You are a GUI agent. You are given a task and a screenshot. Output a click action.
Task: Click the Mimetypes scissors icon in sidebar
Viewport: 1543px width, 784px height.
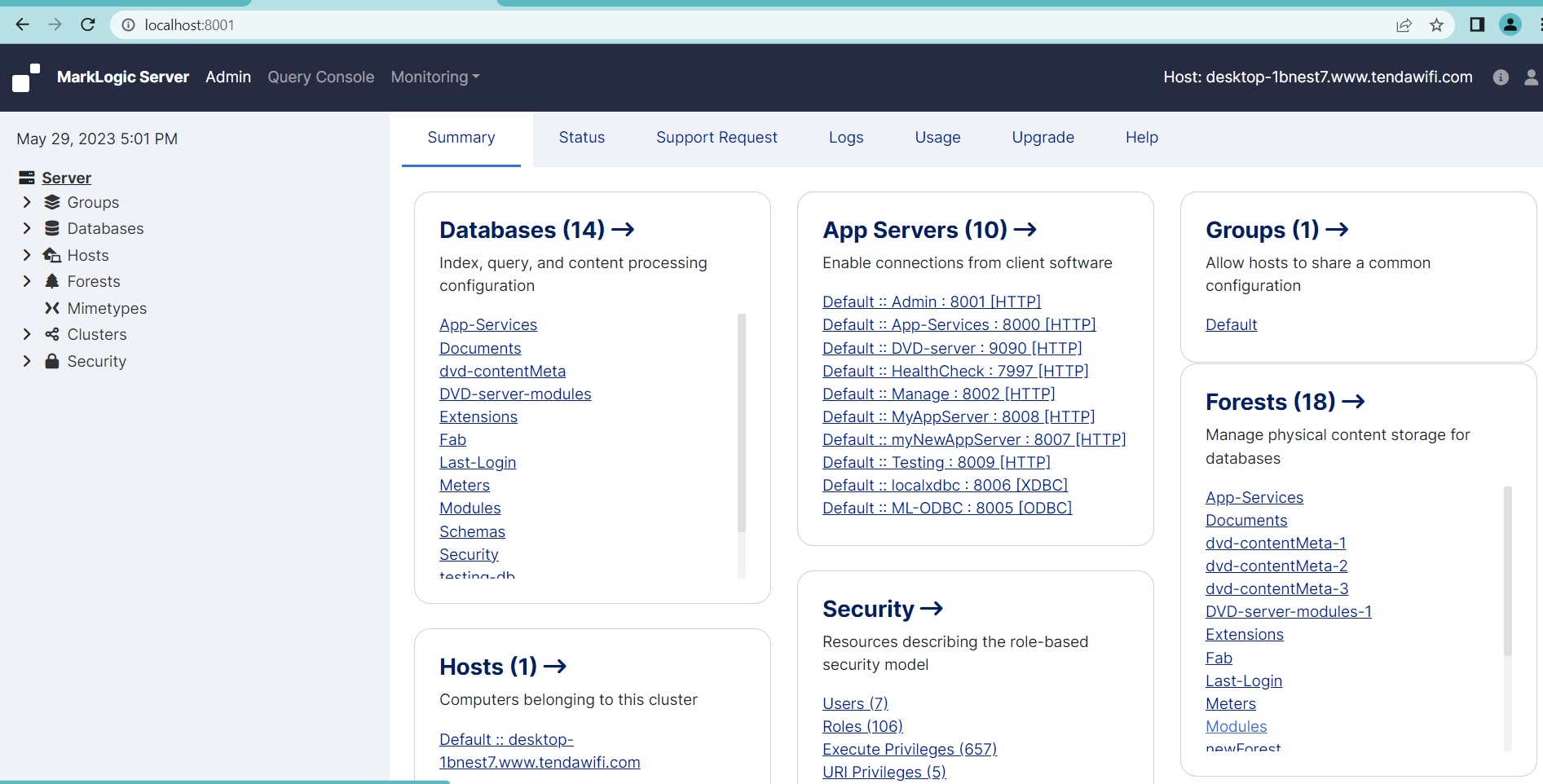(52, 308)
